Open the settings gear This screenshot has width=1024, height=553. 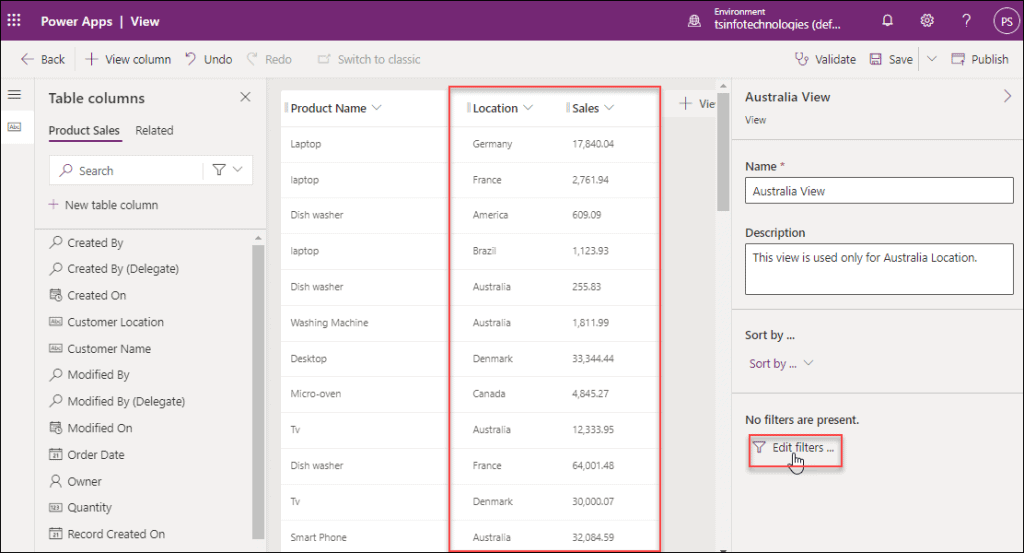[x=927, y=21]
